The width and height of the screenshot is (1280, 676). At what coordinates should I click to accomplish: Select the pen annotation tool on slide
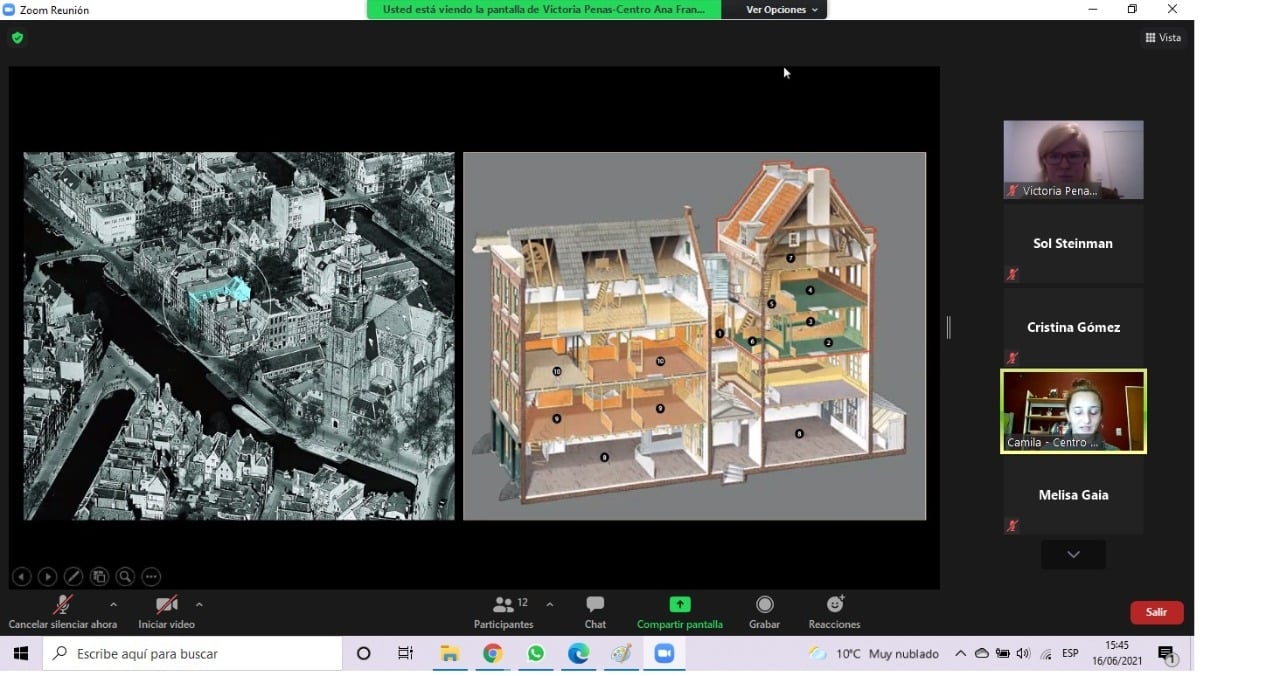73,577
